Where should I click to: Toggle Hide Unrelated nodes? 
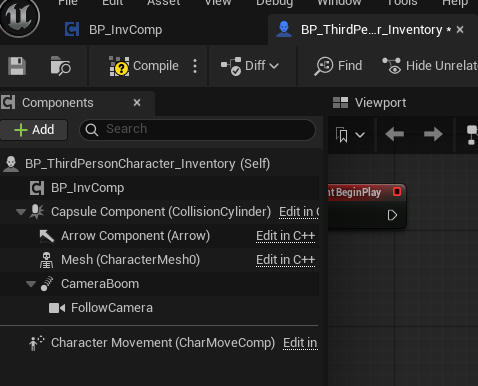coord(430,66)
